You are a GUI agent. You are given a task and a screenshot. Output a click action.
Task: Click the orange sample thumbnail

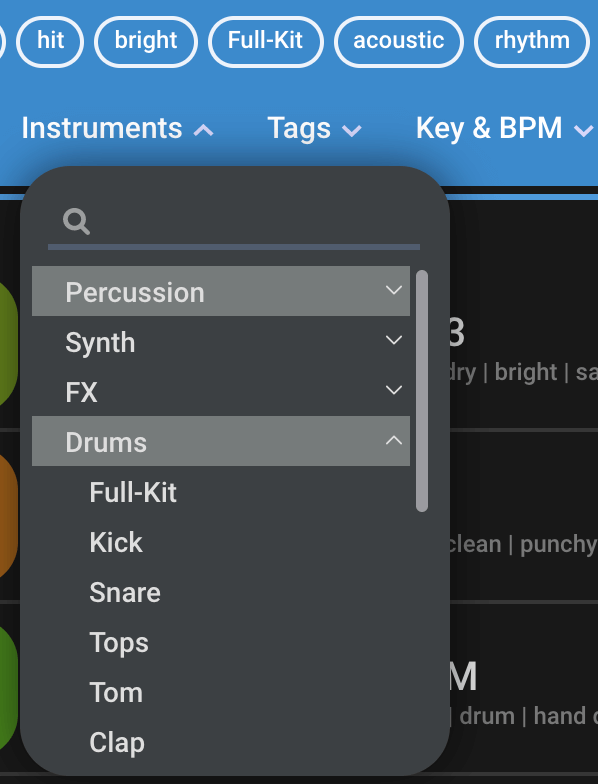point(8,514)
